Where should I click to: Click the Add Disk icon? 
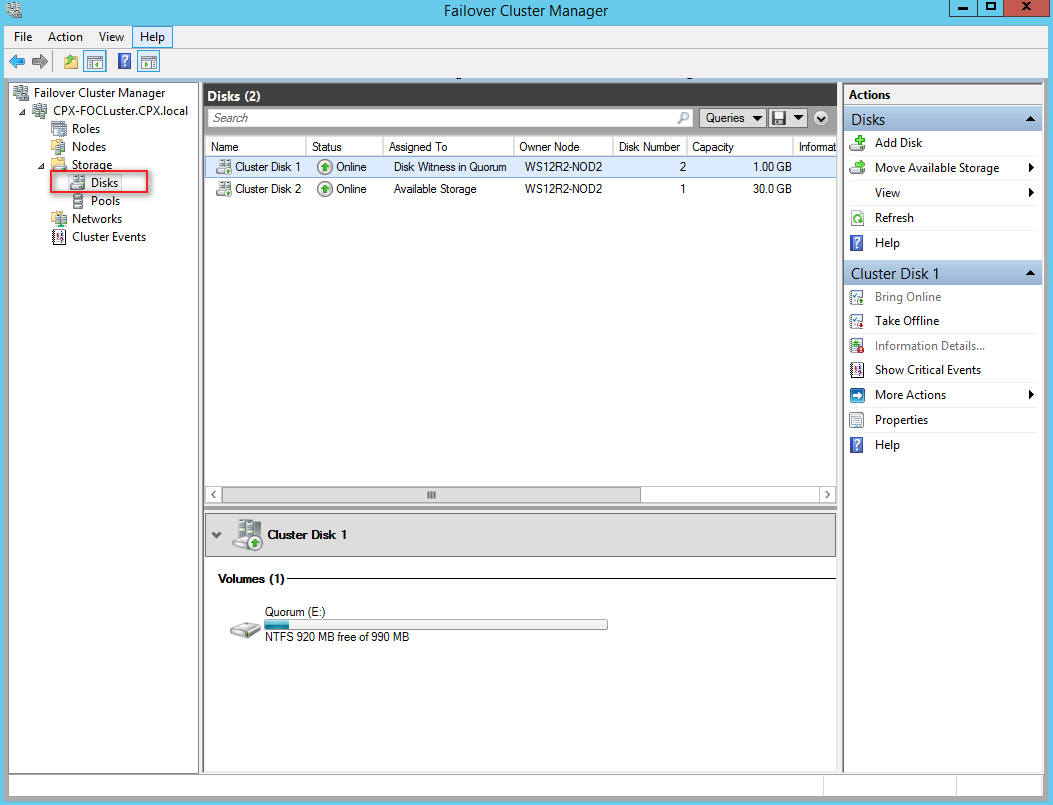[x=858, y=143]
